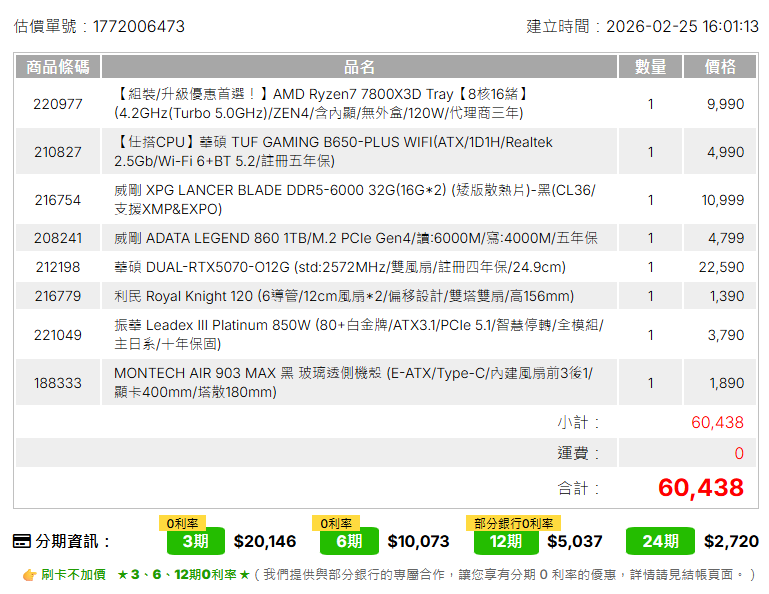Image resolution: width=769 pixels, height=594 pixels.
Task: Click the price 10,999
Action: 723,200
